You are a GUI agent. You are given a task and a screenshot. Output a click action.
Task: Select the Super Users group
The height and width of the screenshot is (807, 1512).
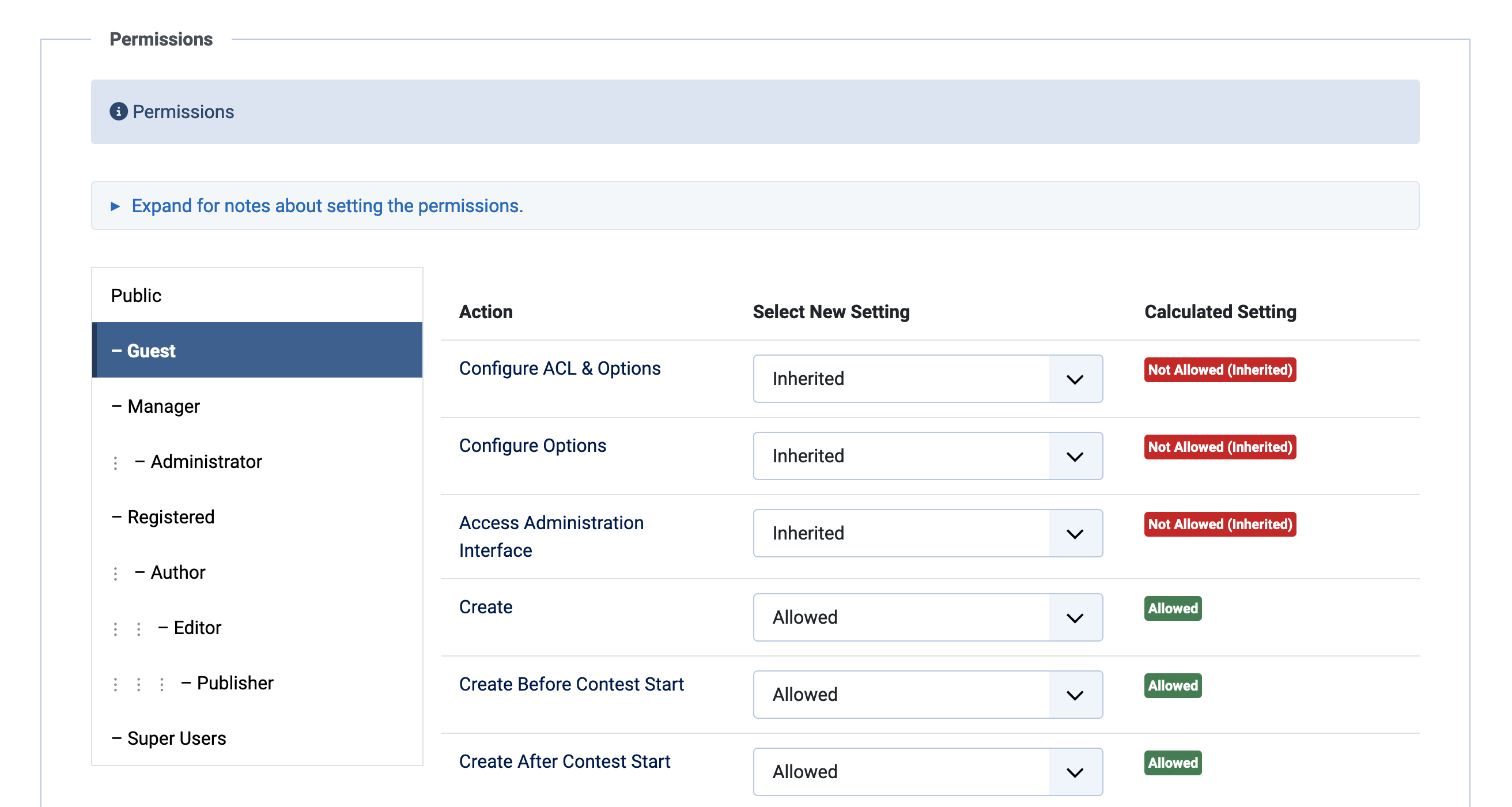click(x=257, y=738)
